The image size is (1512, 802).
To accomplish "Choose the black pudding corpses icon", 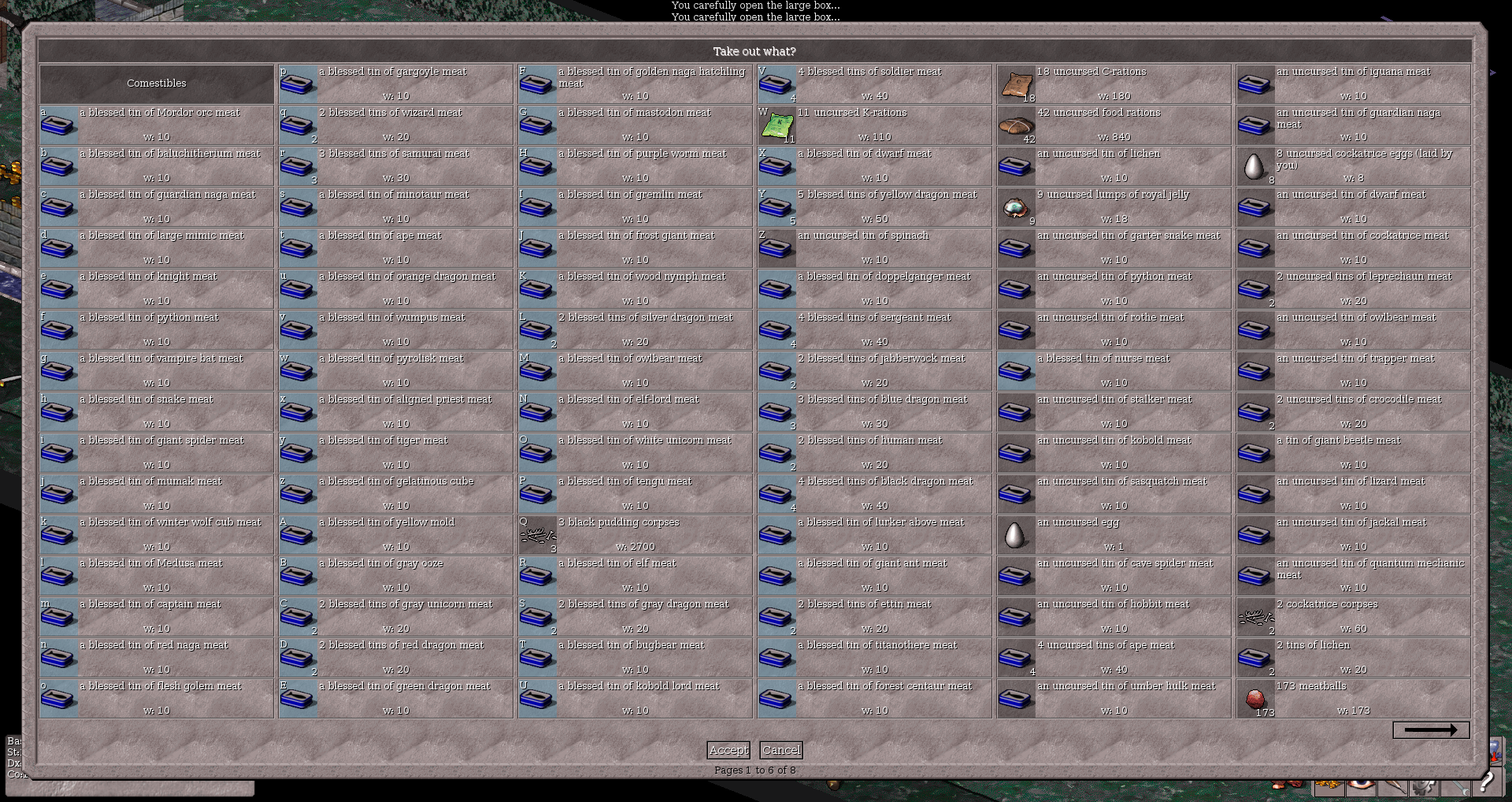I will 538,535.
